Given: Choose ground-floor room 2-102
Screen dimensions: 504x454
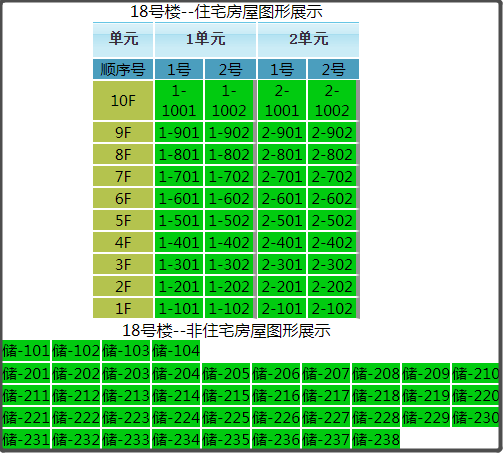Looking at the screenshot, I should point(332,308).
